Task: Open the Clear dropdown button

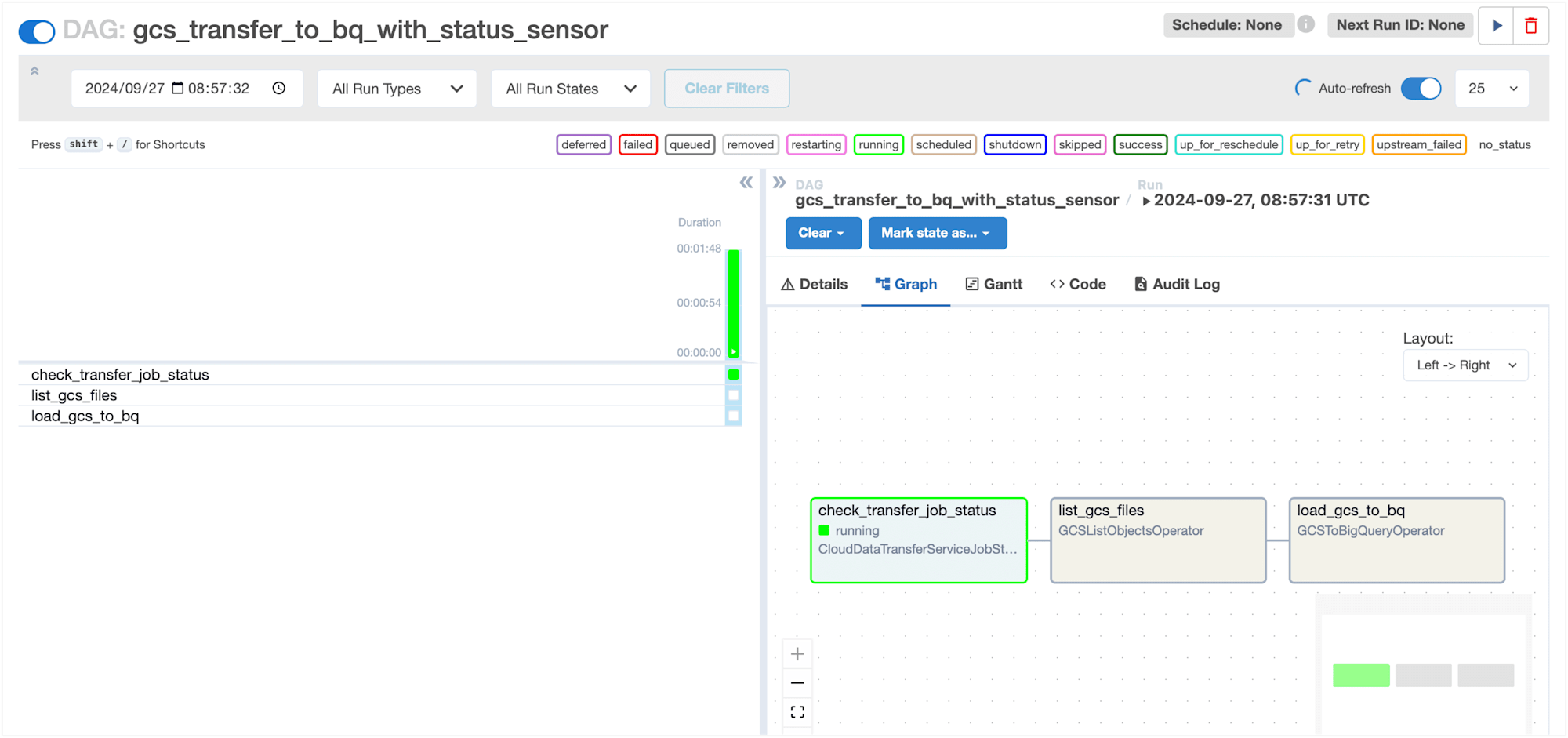Action: (823, 233)
